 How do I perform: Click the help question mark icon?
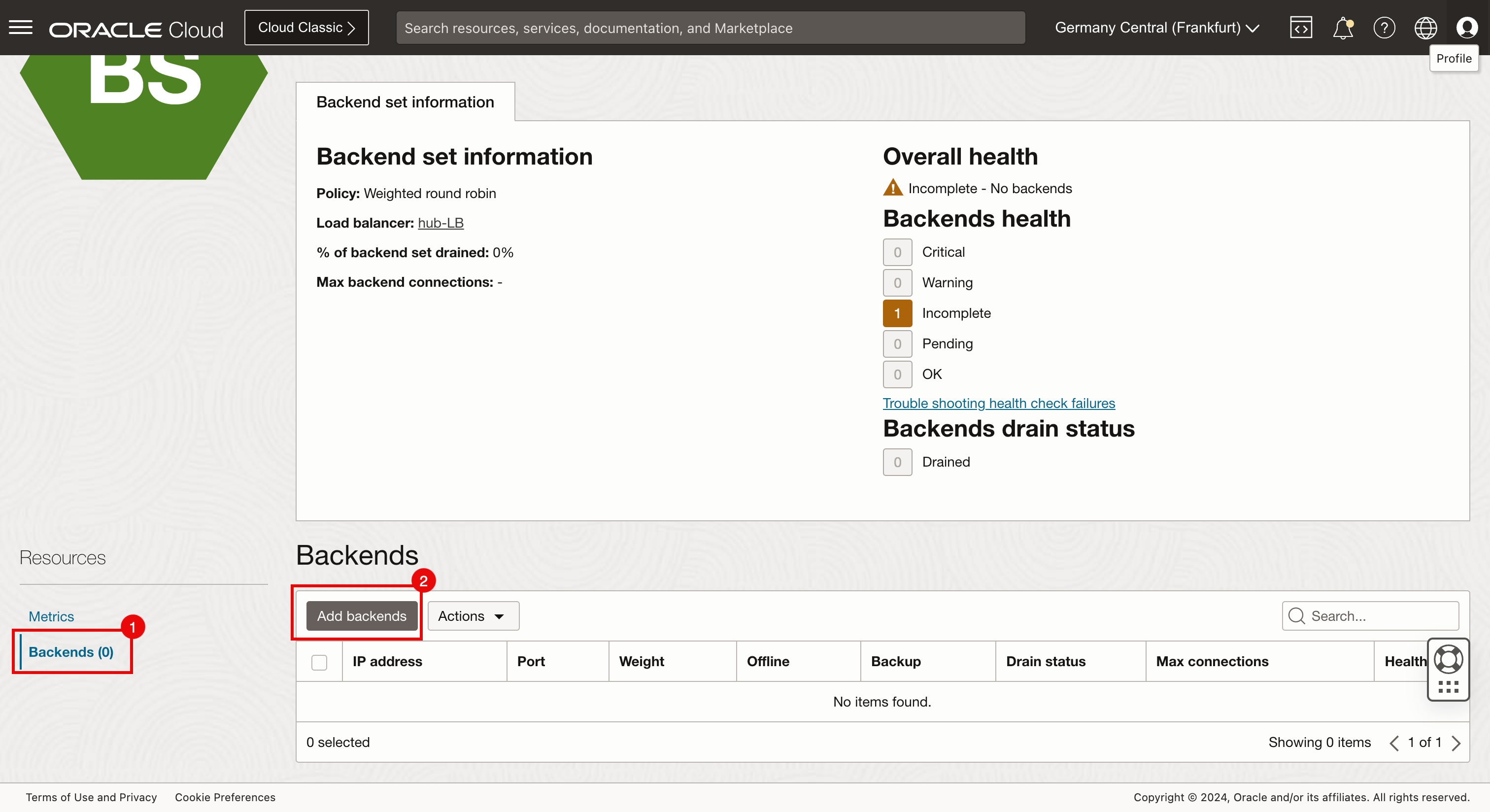click(x=1384, y=28)
